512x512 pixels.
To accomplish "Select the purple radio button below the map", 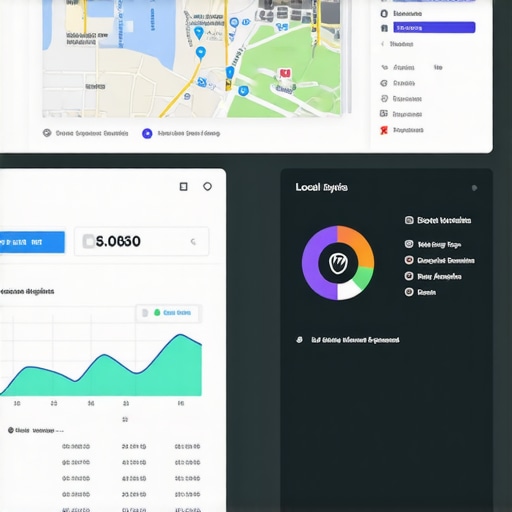I will (x=147, y=134).
